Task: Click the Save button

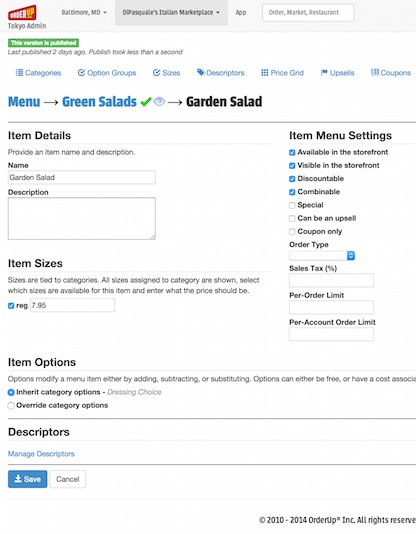Action: coord(28,479)
